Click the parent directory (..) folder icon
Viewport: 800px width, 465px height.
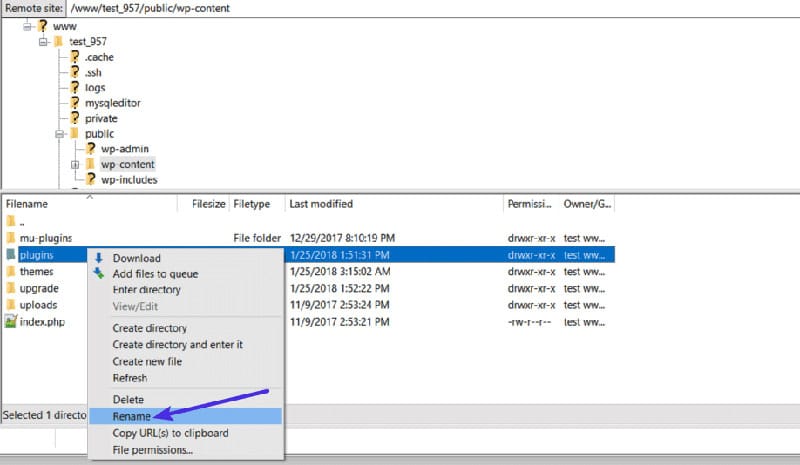pos(11,221)
